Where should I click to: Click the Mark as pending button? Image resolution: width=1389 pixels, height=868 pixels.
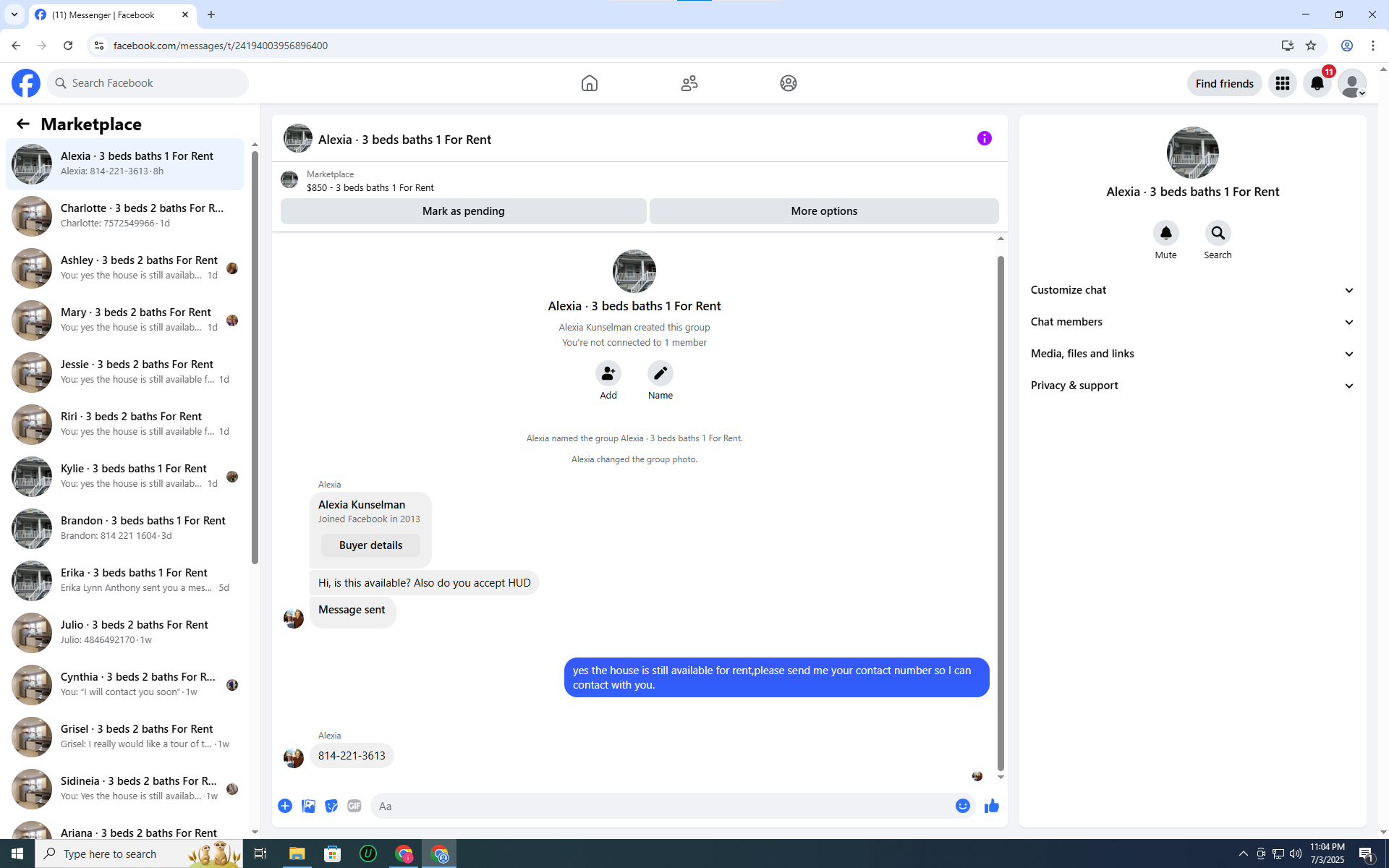click(463, 211)
